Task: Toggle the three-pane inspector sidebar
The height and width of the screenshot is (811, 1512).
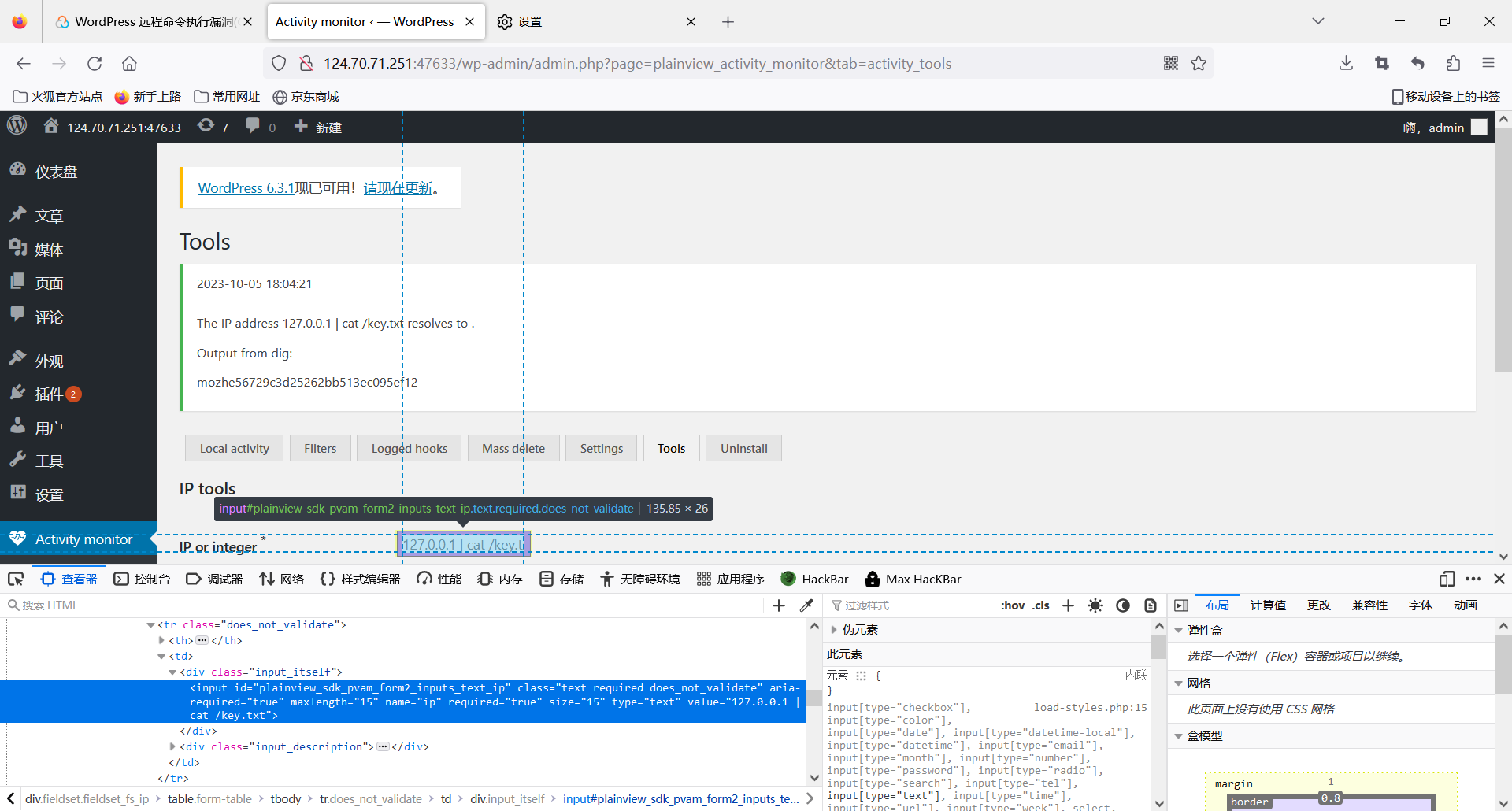Action: [1181, 605]
